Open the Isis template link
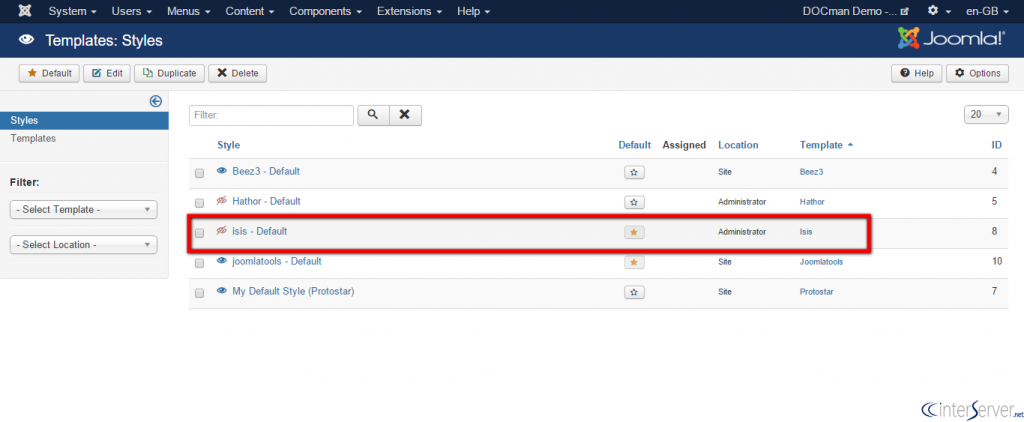The width and height of the screenshot is (1024, 422). click(x=807, y=232)
